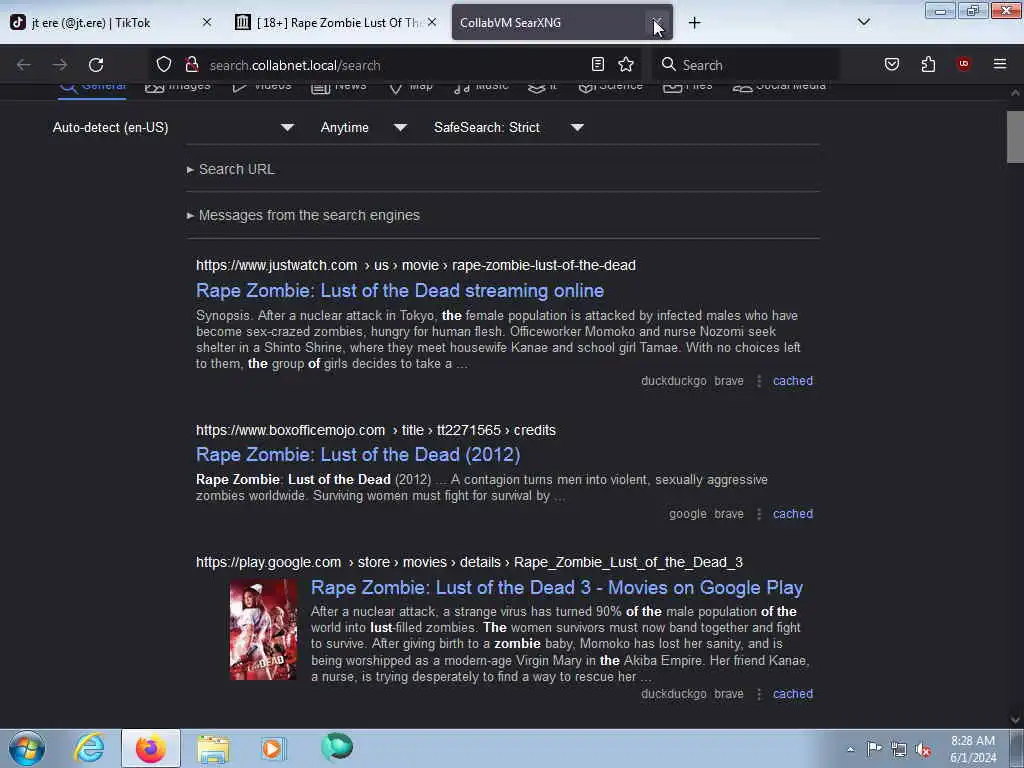This screenshot has height=768, width=1024.
Task: List all tabs with the chevron
Action: pos(863,22)
